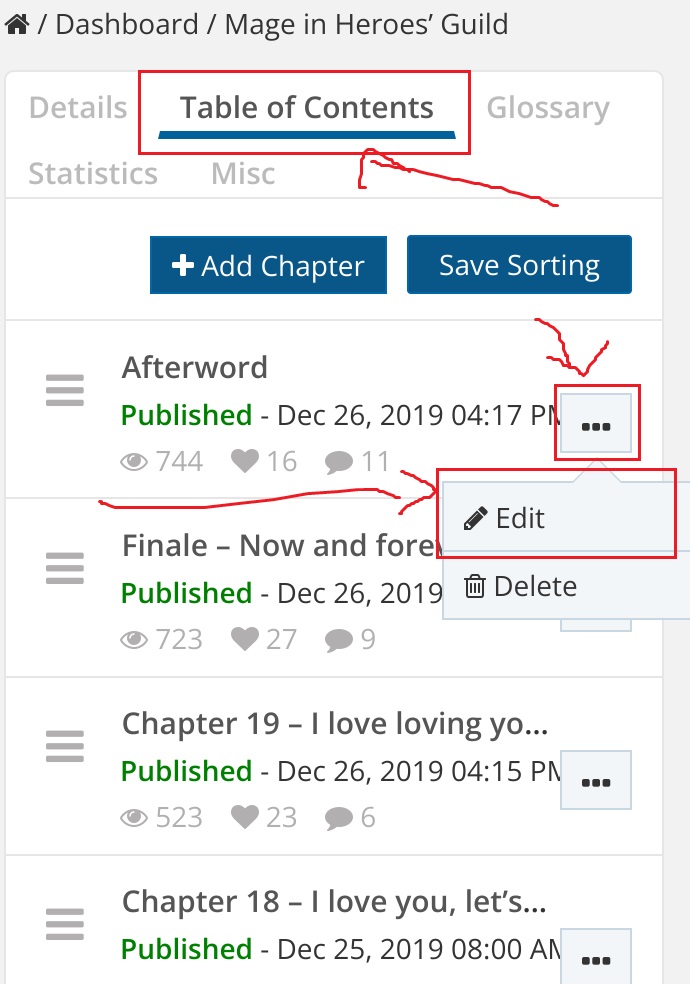
Task: Open the three-dot menu for Afterword
Action: (596, 426)
